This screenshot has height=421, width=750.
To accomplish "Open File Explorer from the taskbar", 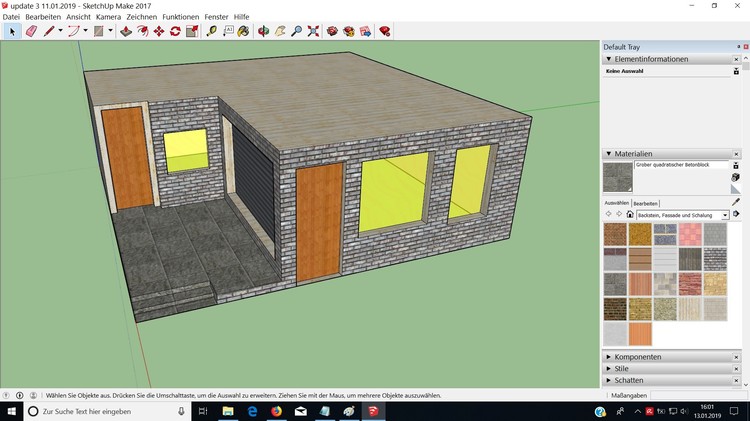I will [x=228, y=411].
